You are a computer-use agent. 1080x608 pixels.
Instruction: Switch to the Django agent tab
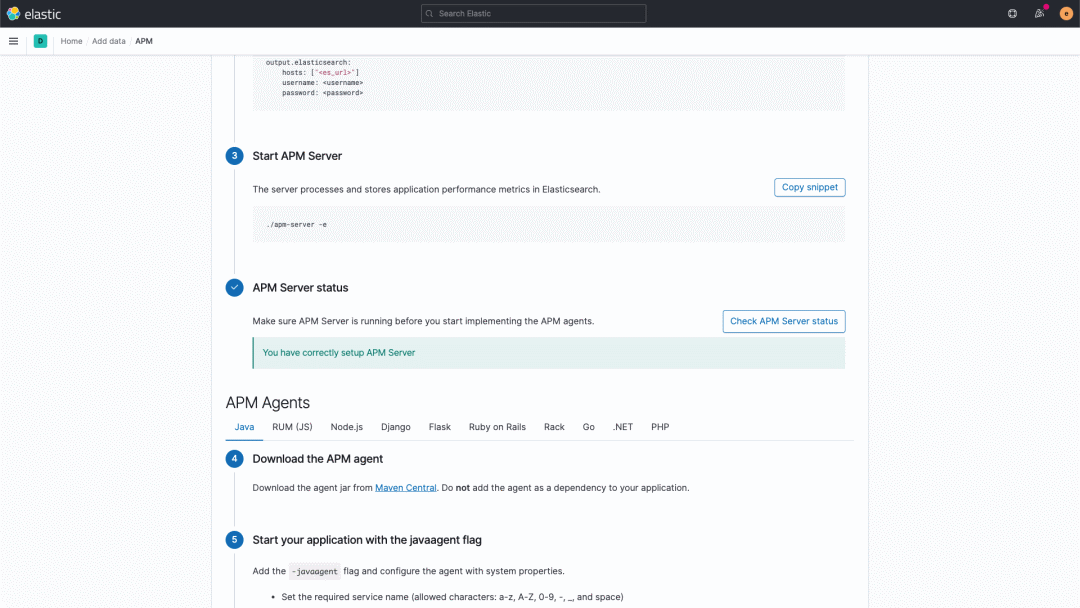tap(395, 426)
